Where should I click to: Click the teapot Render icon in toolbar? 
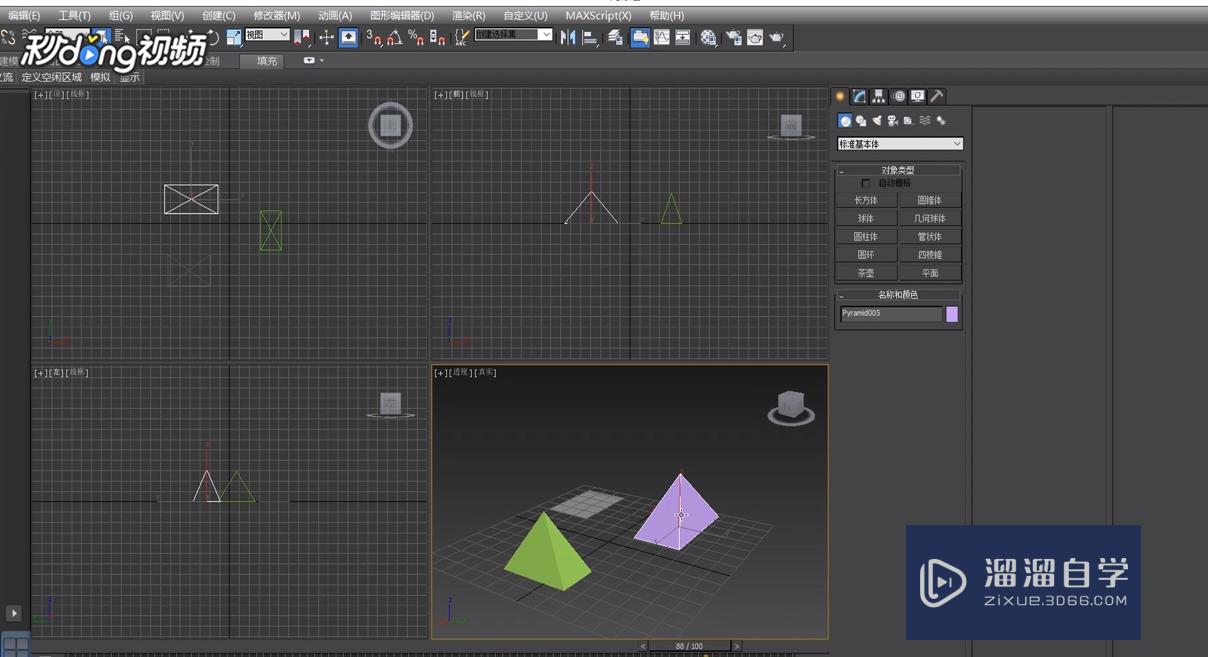pyautogui.click(x=776, y=38)
